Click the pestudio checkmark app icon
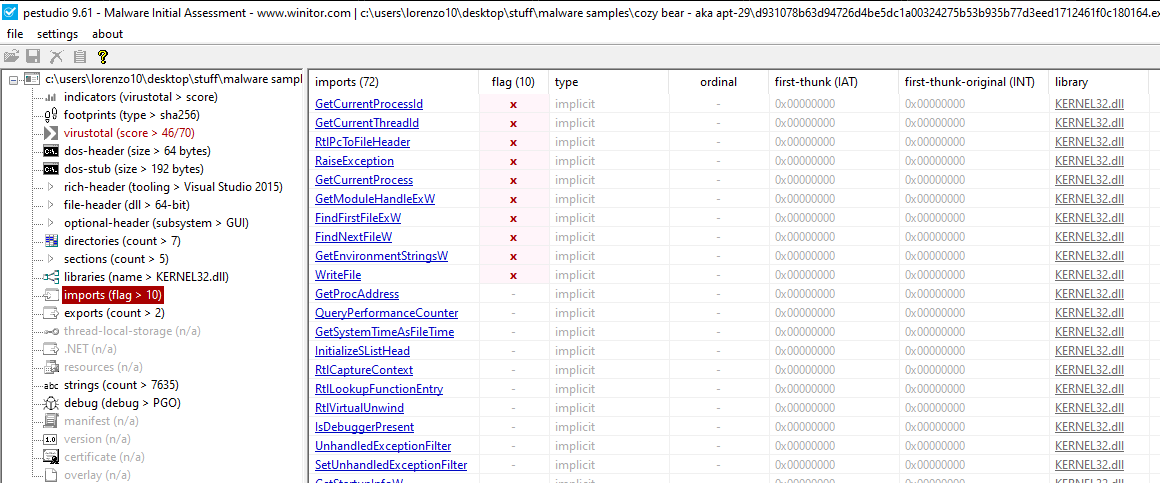 (x=10, y=13)
